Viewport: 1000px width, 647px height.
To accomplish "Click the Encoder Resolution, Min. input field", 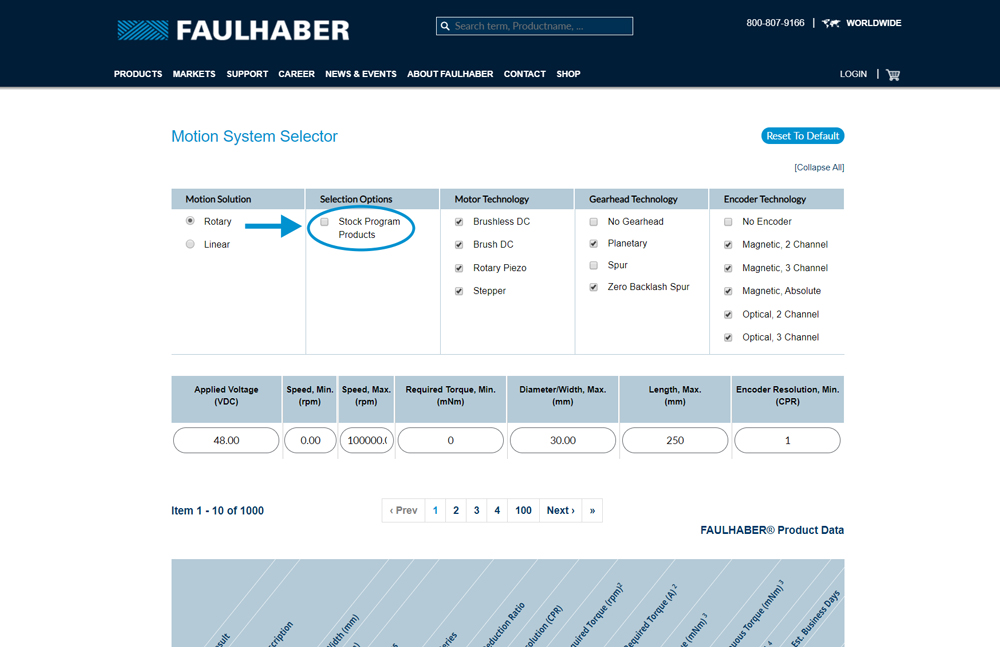I will coord(787,440).
